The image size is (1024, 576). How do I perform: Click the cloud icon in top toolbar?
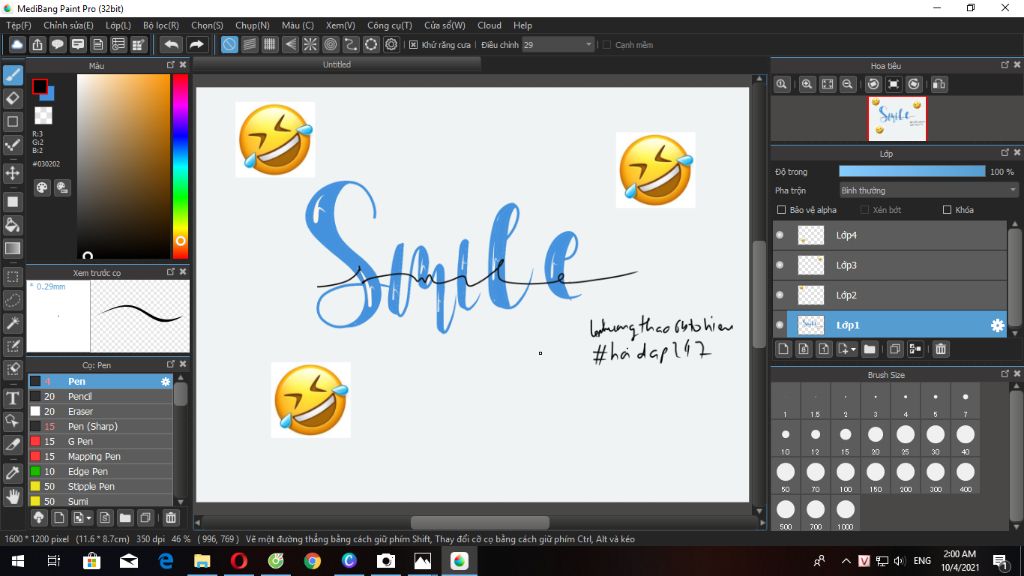pos(17,44)
